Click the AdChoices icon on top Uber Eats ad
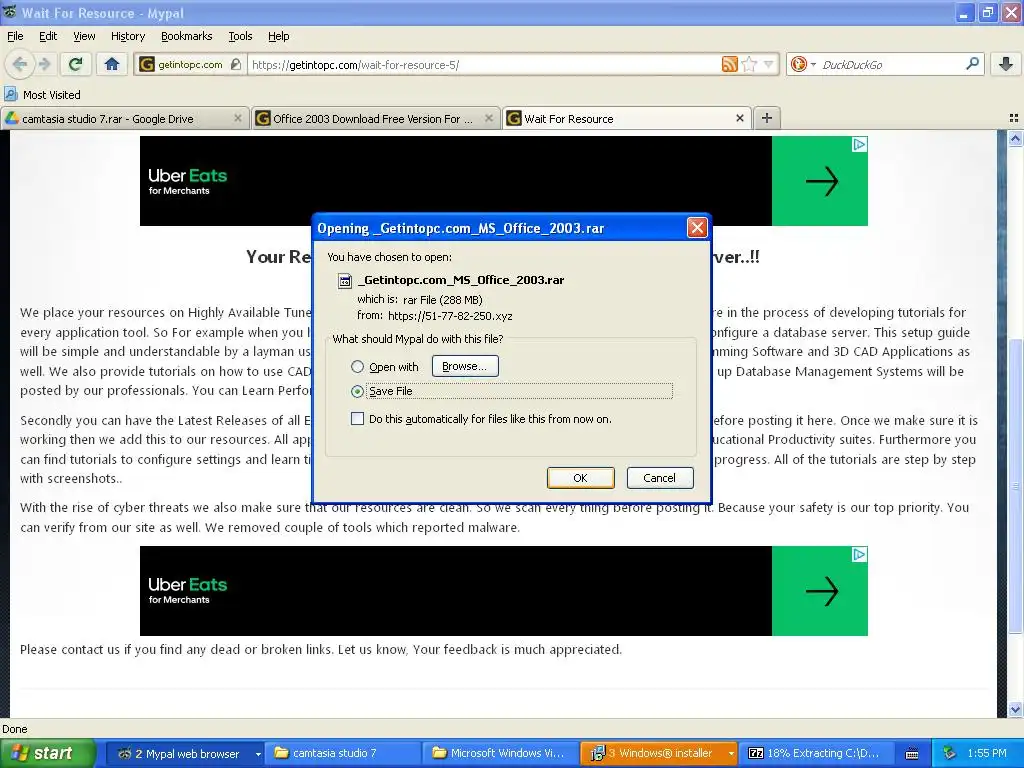1024x768 pixels. click(859, 144)
